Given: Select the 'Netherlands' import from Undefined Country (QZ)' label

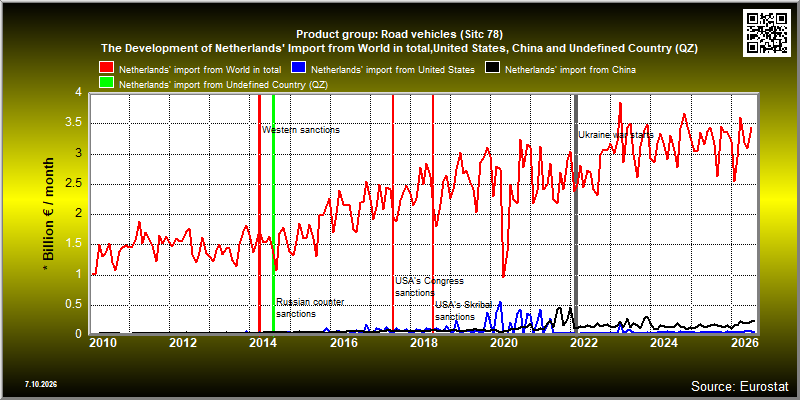Looking at the screenshot, I should coord(223,85).
